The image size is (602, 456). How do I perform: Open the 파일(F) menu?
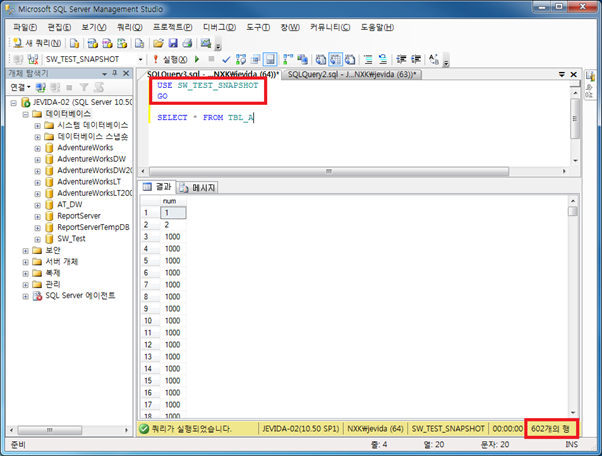pos(25,27)
